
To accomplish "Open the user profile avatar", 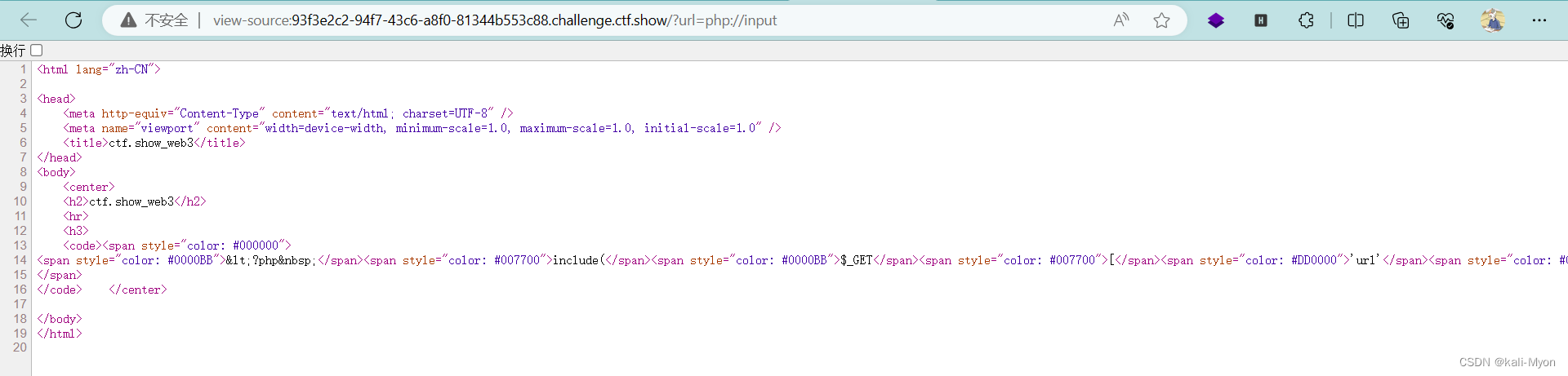I will pyautogui.click(x=1493, y=20).
